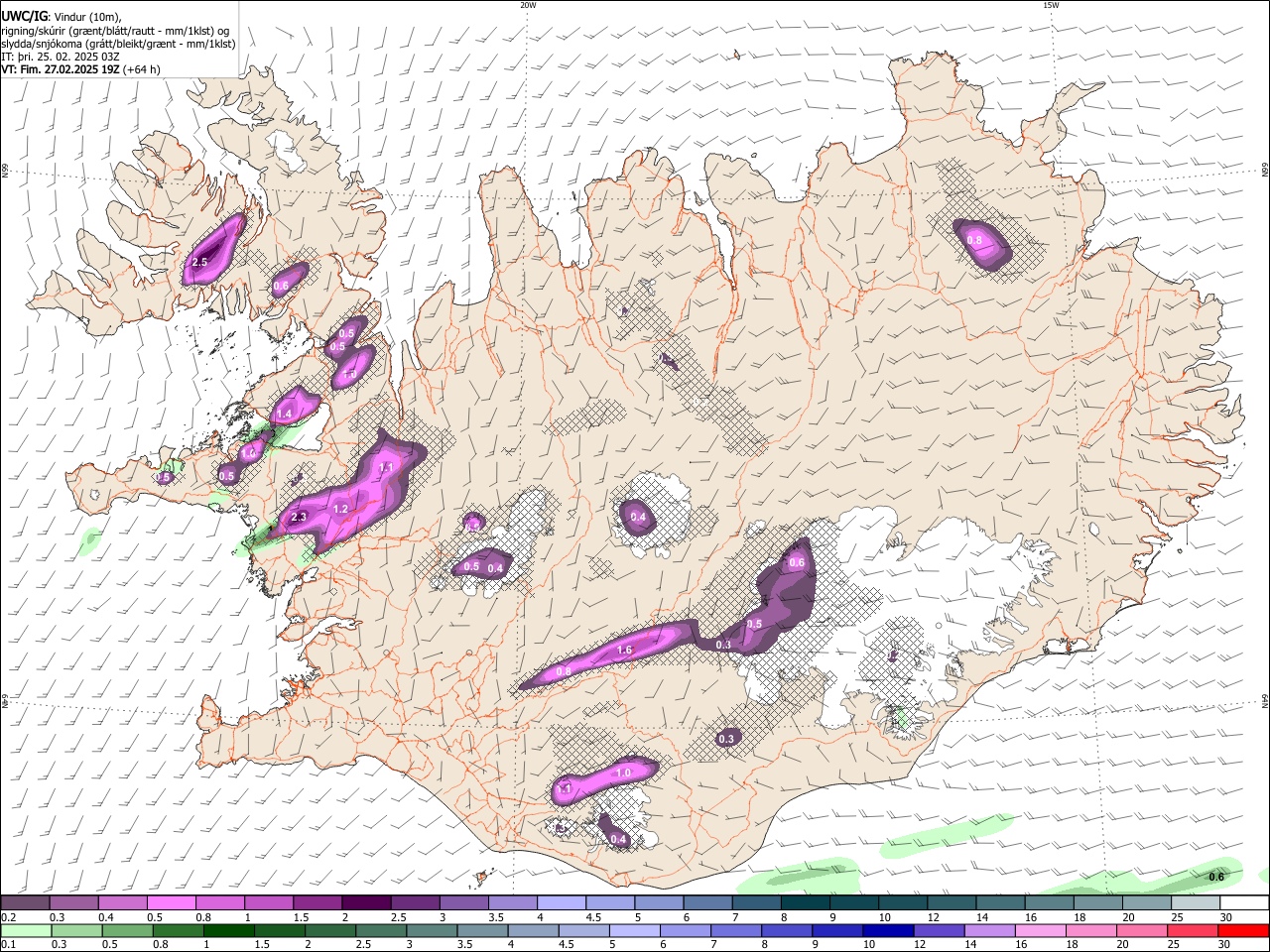Click the black 0.6 label offshore bottom-right
The image size is (1270, 952).
point(1216,876)
